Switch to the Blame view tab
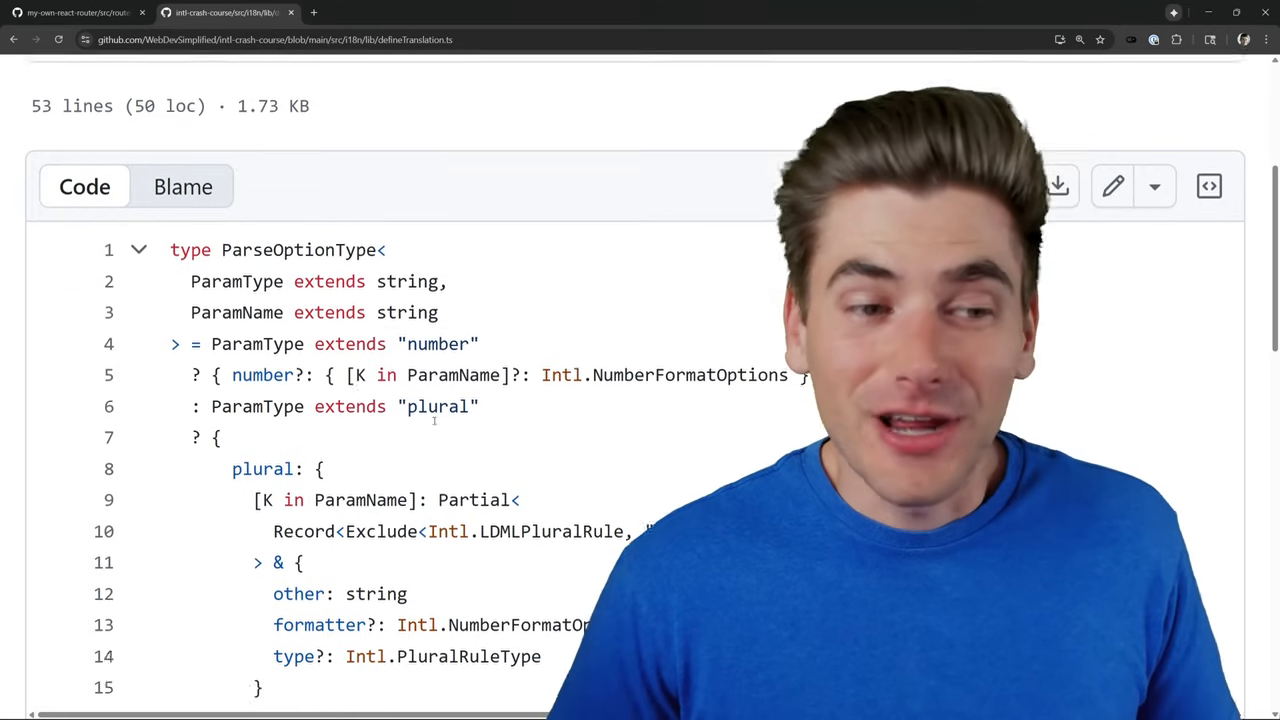The image size is (1280, 720). (x=183, y=187)
